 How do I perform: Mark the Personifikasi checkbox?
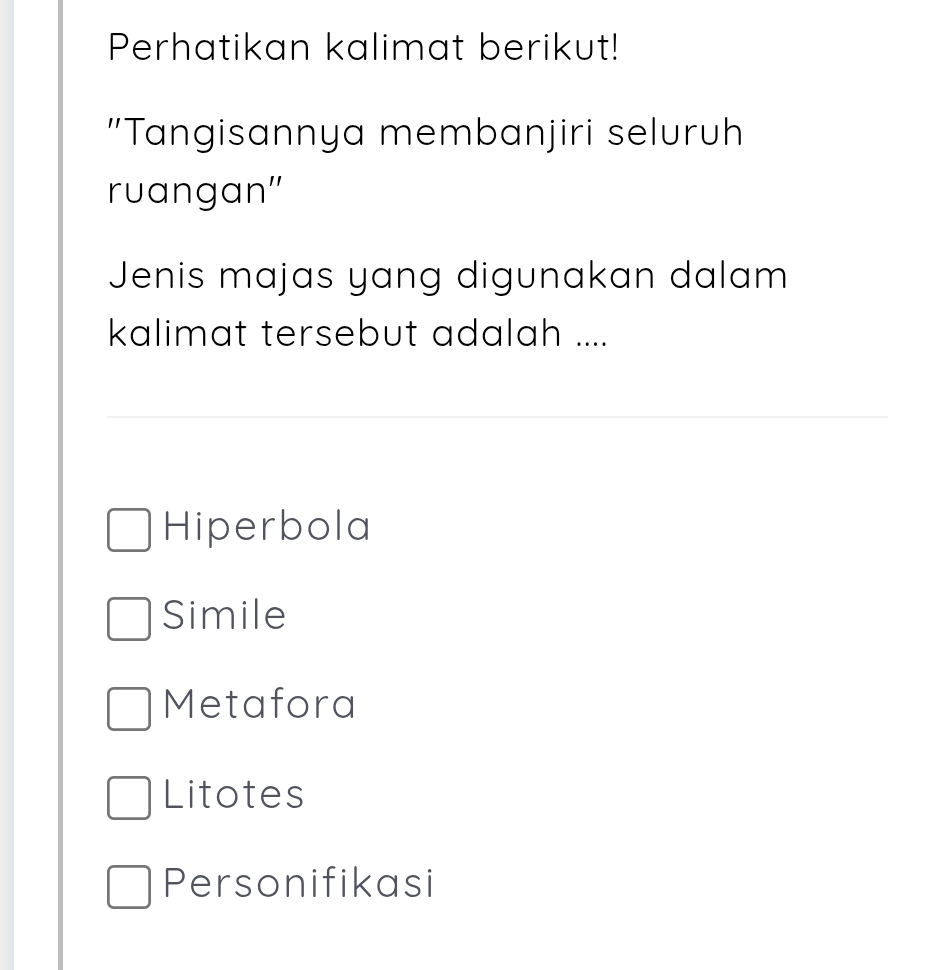129,888
